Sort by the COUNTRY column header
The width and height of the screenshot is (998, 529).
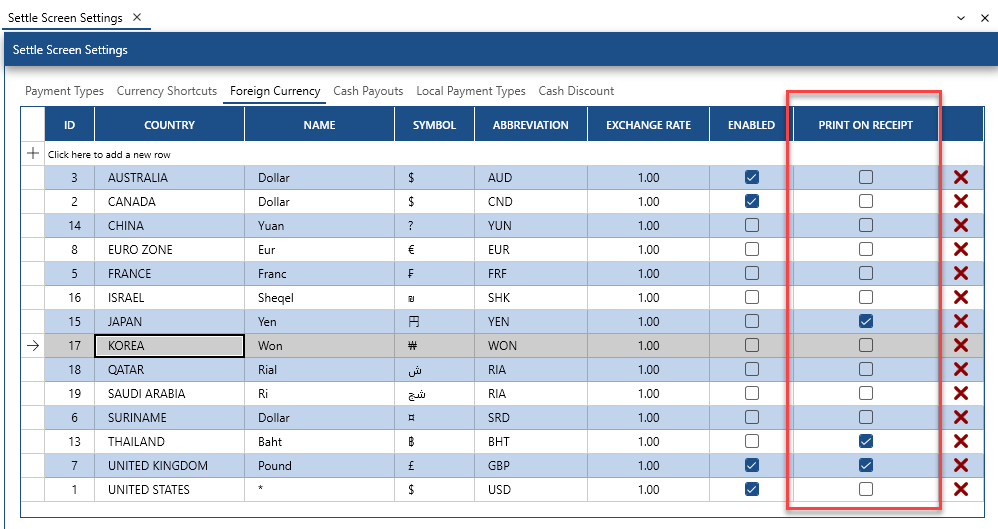click(169, 125)
